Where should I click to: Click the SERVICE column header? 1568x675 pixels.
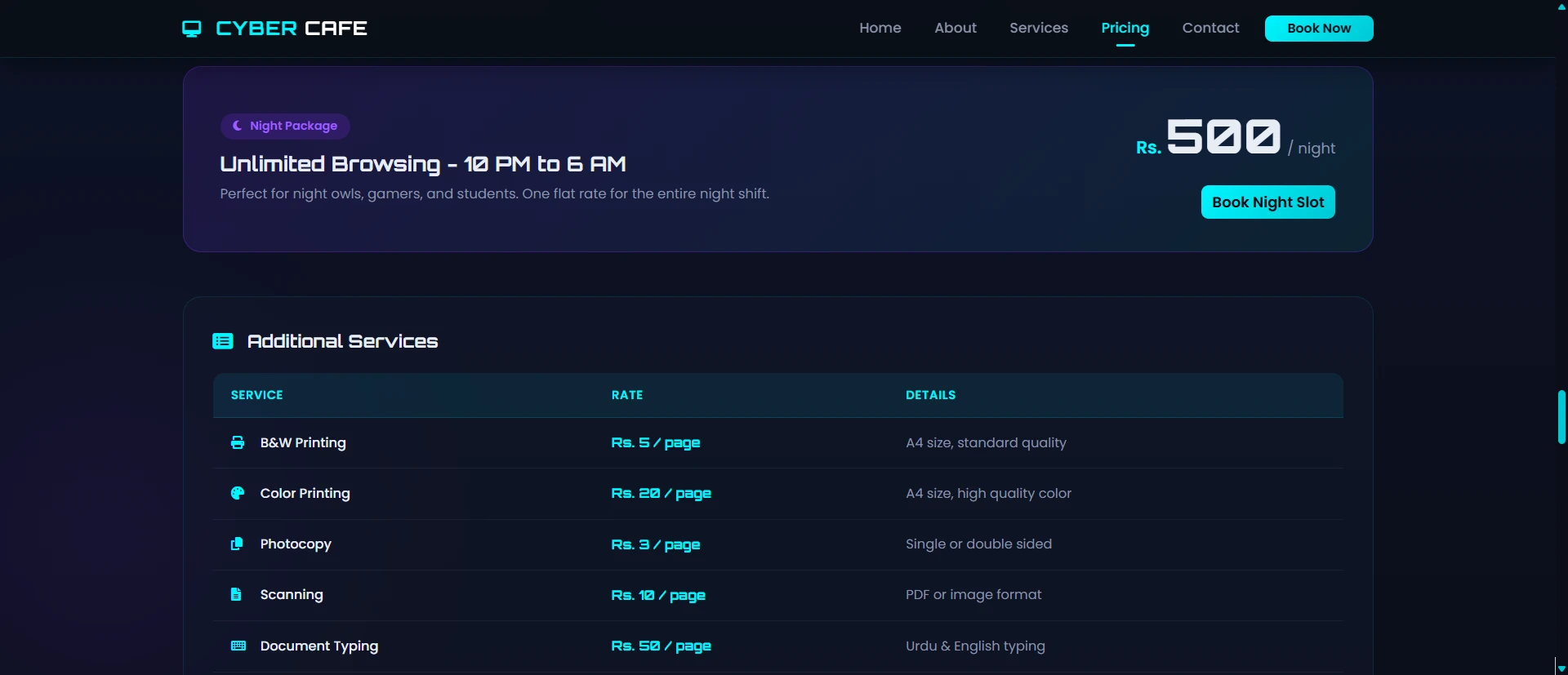coord(257,395)
